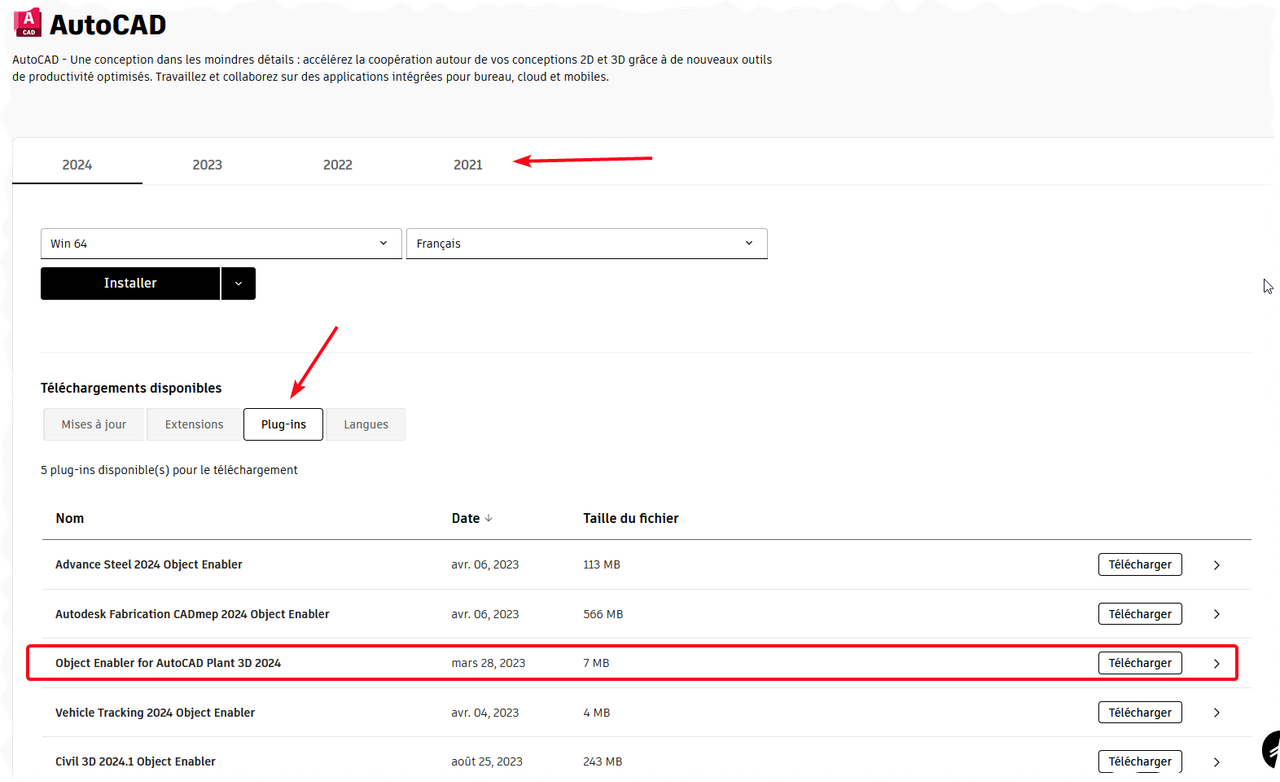Expand the AutoCAD Plant 3D 2024 row chevron
The image size is (1280, 782).
click(x=1217, y=663)
